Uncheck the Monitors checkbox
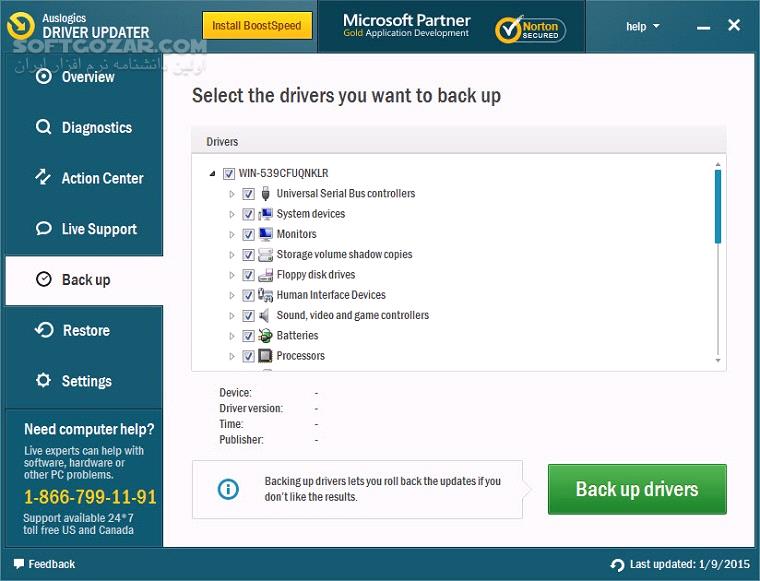 coord(248,235)
